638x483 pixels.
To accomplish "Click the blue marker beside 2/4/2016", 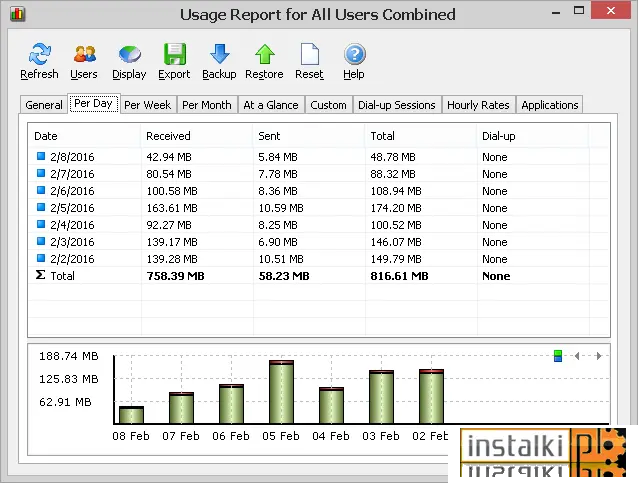I will pos(41,224).
